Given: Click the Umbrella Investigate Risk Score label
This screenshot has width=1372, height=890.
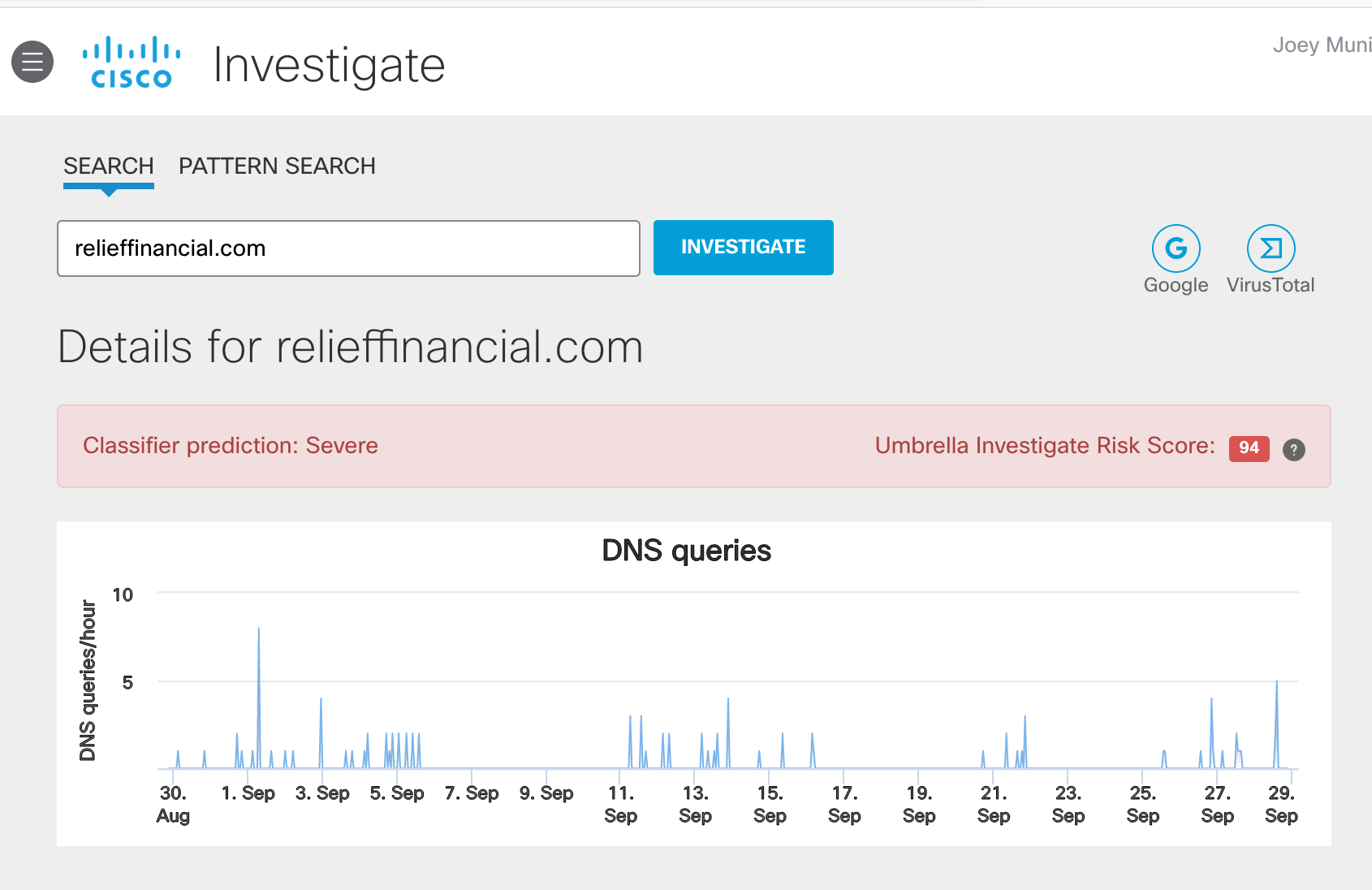Looking at the screenshot, I should 1044,446.
